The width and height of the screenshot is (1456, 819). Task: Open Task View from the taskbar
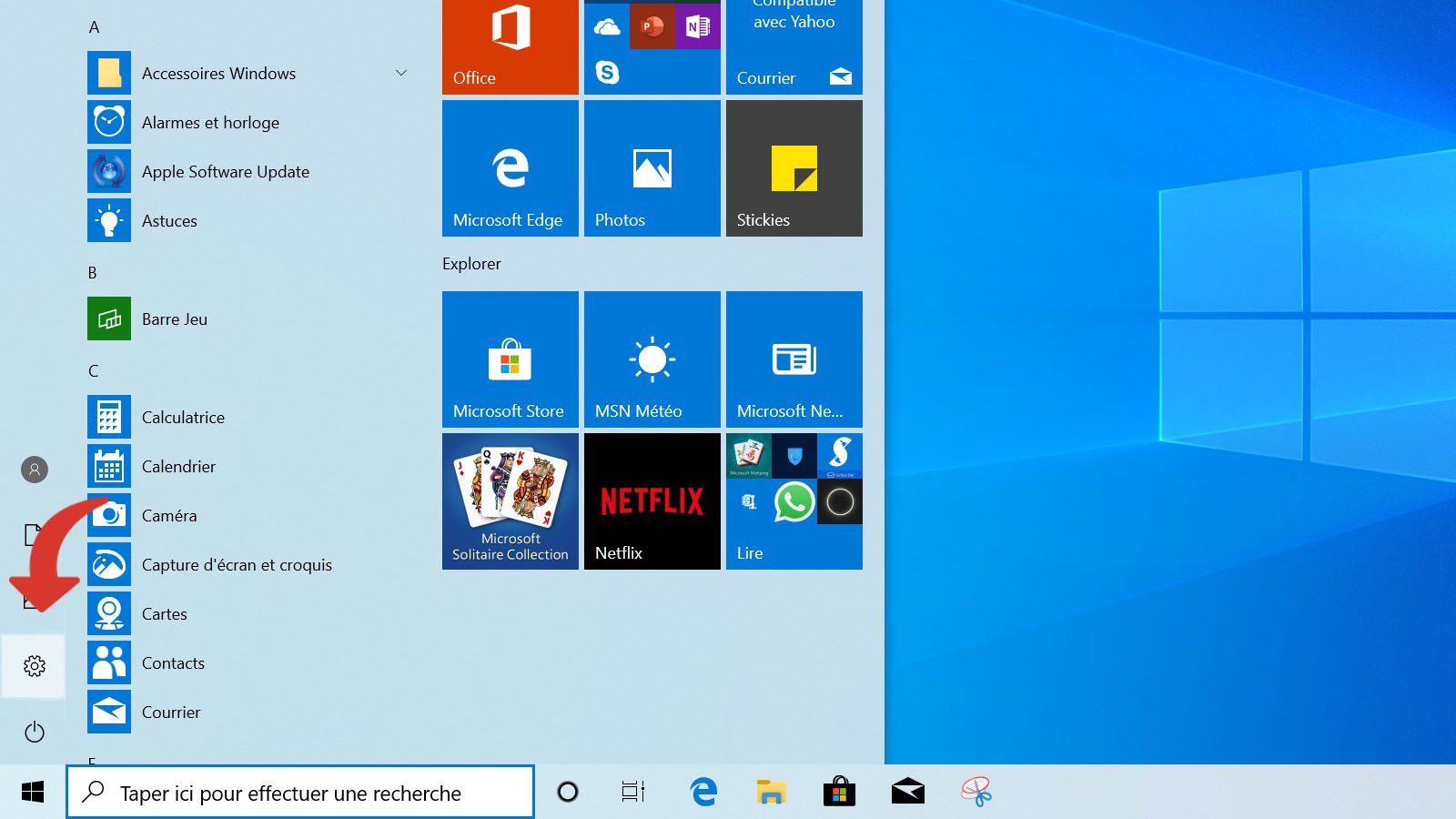(x=633, y=793)
